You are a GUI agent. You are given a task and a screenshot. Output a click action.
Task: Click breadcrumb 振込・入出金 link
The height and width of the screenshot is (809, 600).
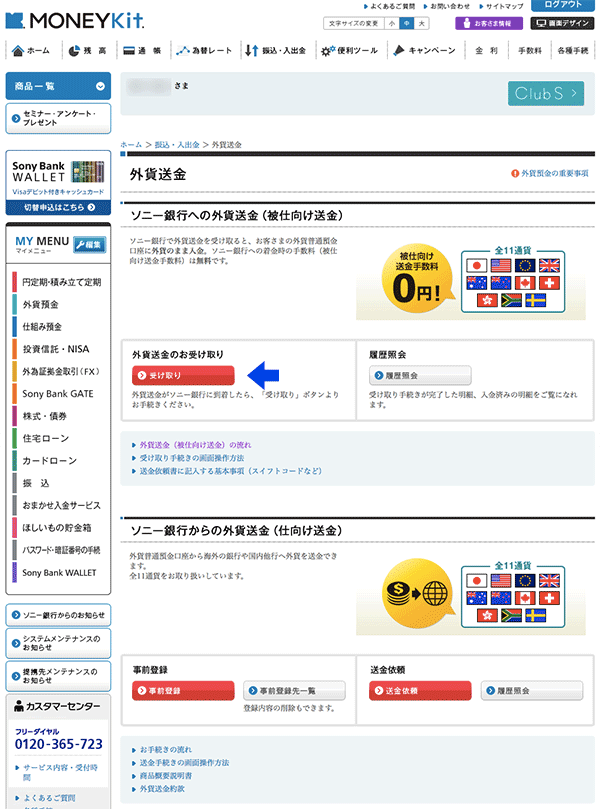coord(177,145)
